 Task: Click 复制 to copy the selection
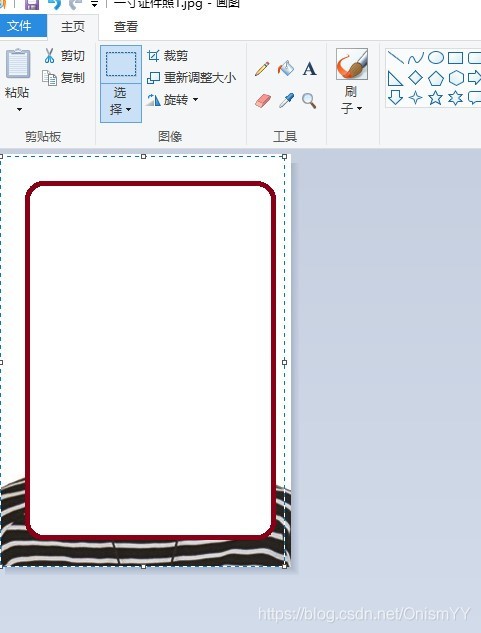[64, 77]
